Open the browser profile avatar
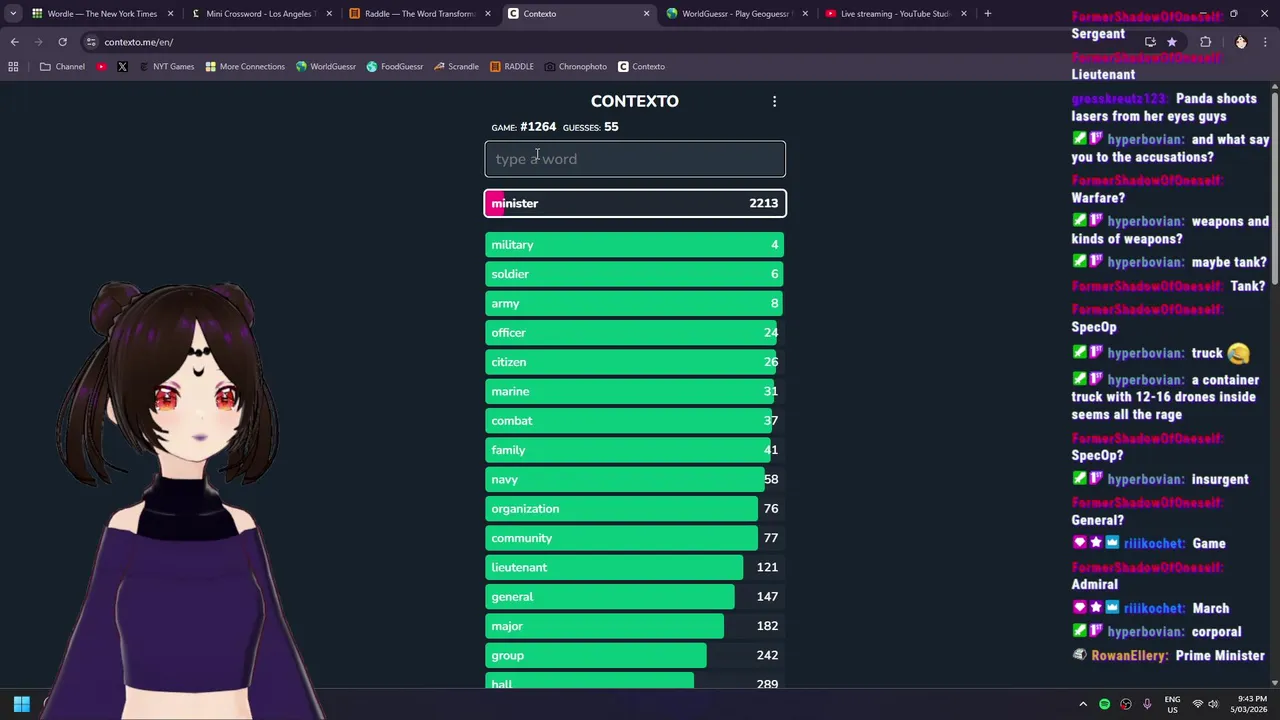This screenshot has height=720, width=1280. [x=1241, y=42]
